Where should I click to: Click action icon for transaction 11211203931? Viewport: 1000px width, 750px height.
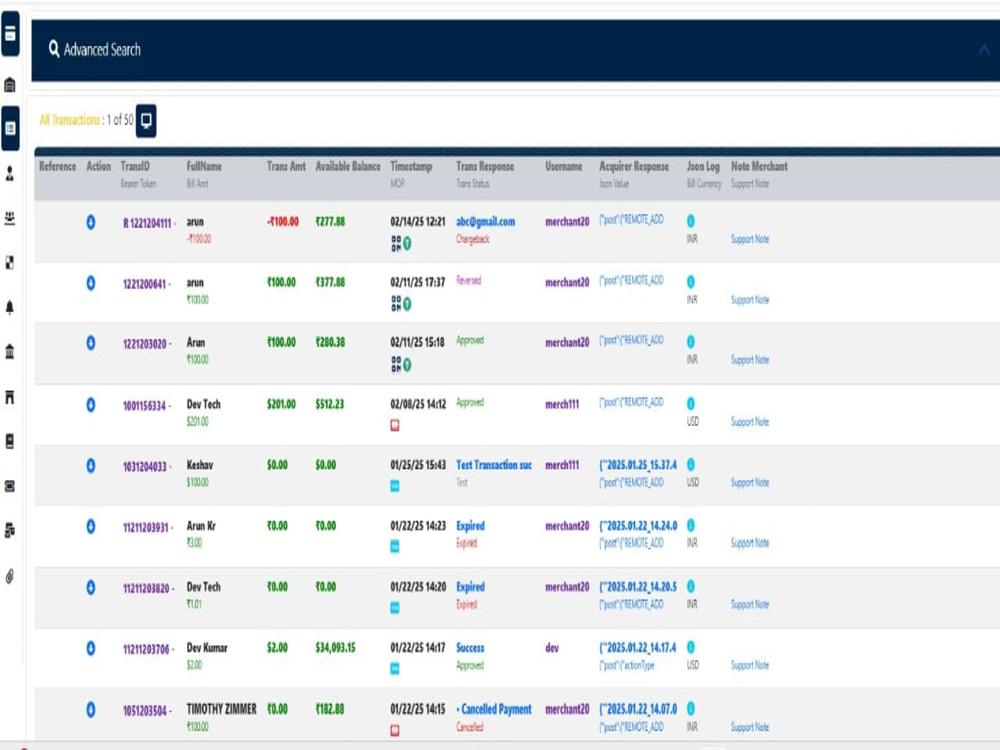[91, 526]
